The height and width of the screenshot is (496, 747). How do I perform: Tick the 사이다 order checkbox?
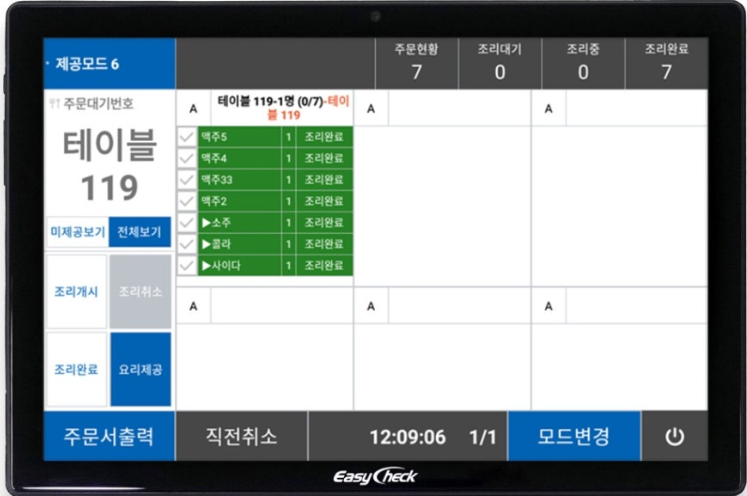pos(187,266)
